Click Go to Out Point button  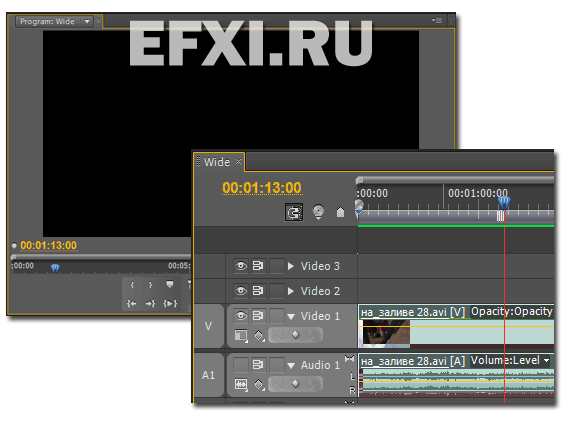pos(150,303)
